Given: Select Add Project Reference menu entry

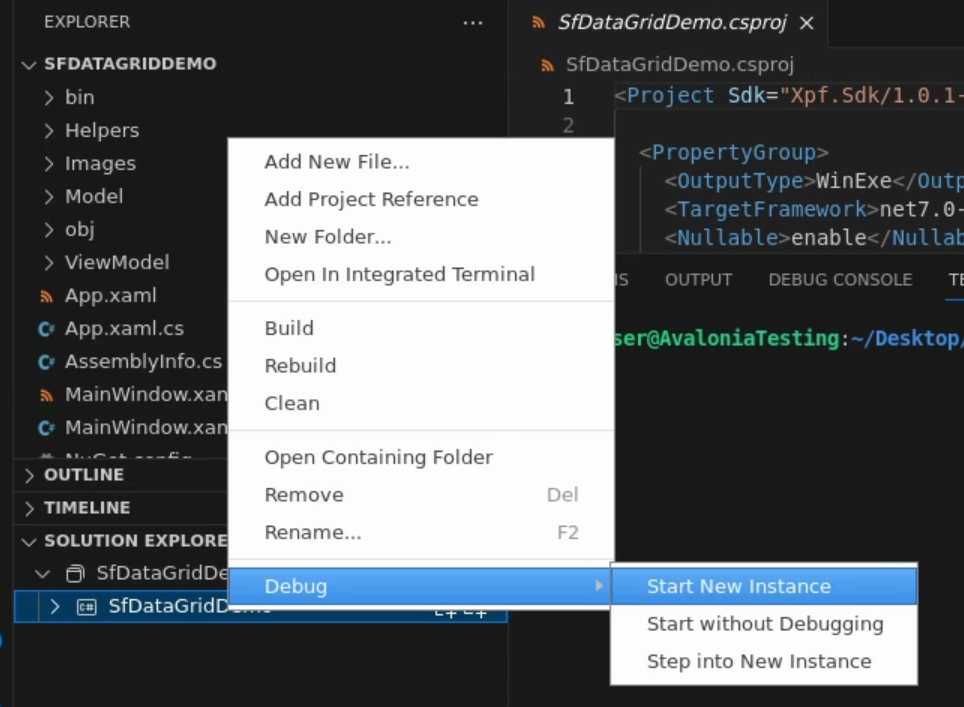Looking at the screenshot, I should [x=371, y=199].
